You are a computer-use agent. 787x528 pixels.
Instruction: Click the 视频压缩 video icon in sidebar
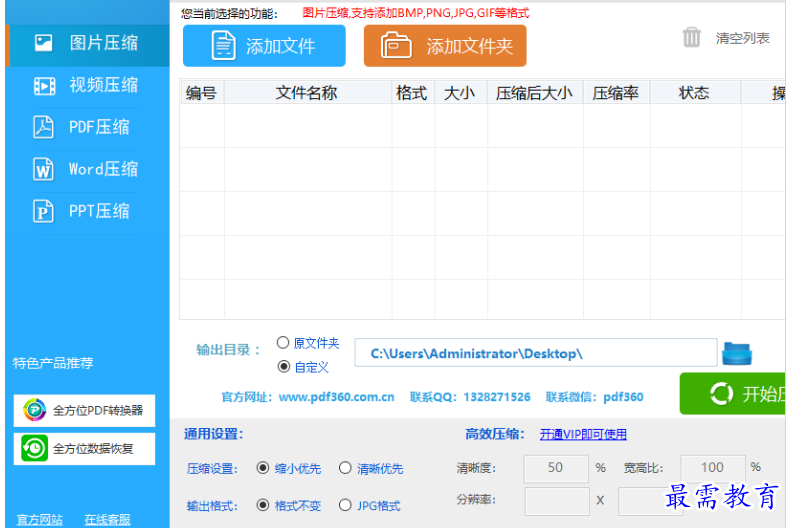[44, 85]
